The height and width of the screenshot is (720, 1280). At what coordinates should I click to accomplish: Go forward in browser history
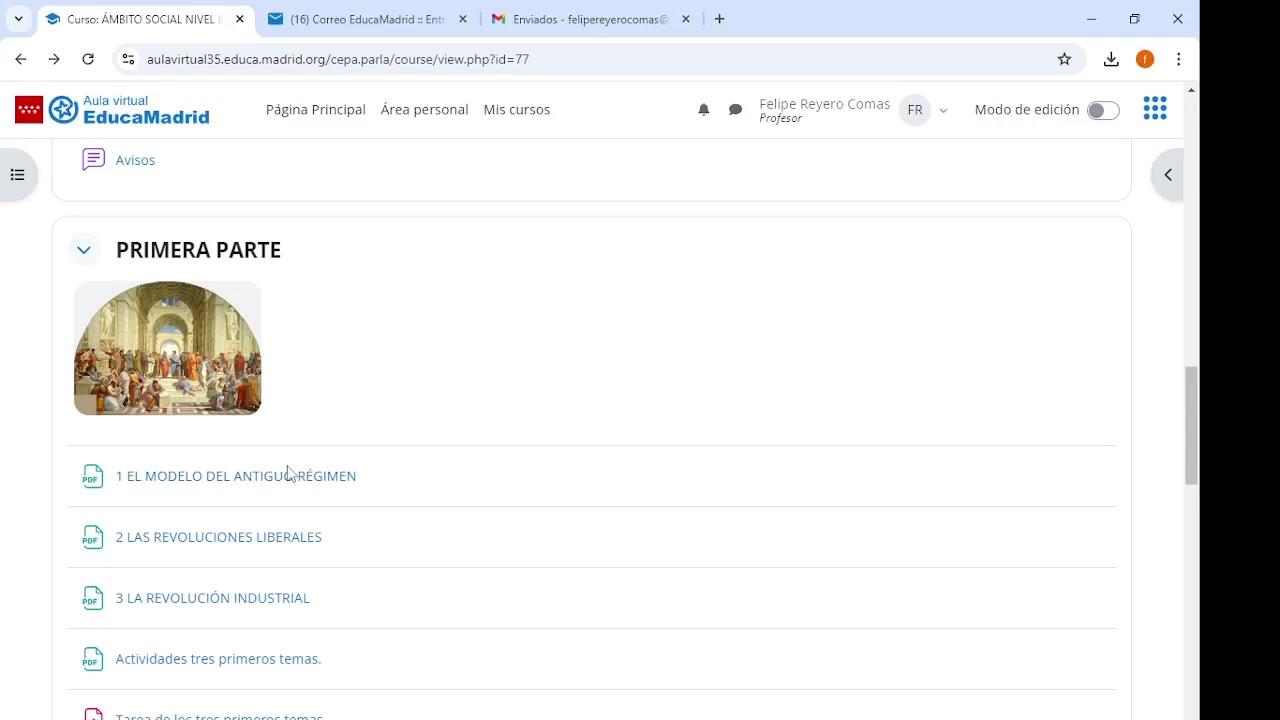pyautogui.click(x=54, y=59)
